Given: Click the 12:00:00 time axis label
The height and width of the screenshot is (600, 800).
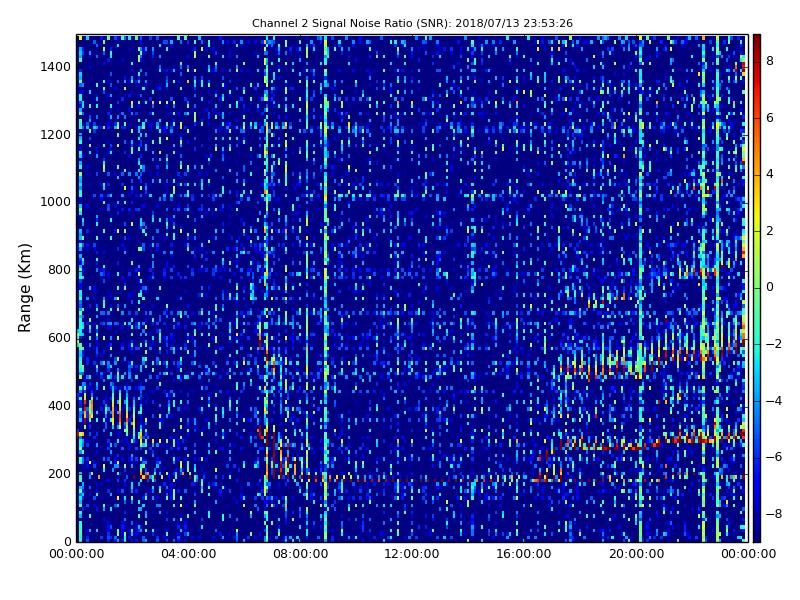Looking at the screenshot, I should coord(412,554).
